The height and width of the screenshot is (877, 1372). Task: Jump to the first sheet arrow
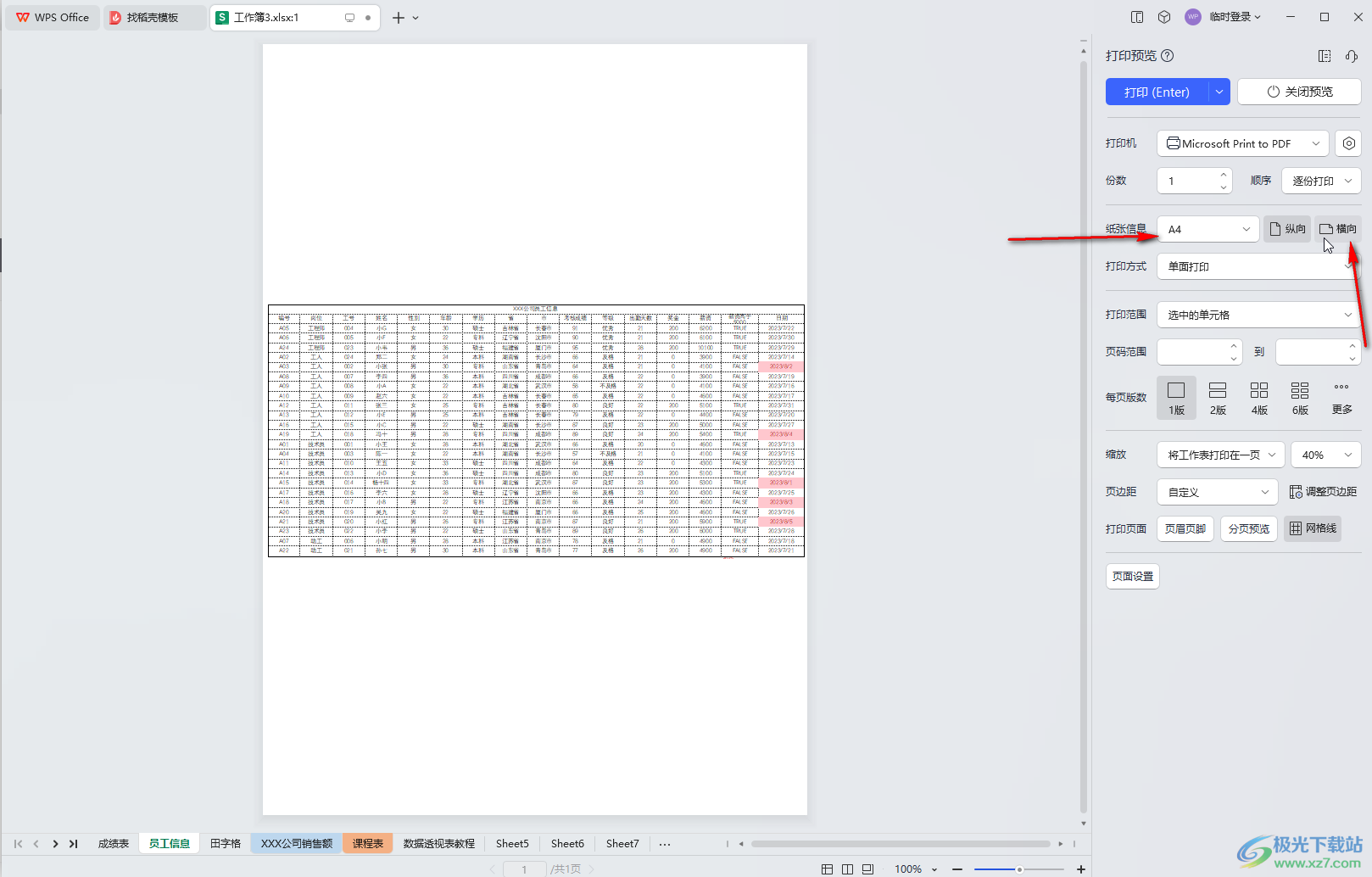[x=18, y=844]
